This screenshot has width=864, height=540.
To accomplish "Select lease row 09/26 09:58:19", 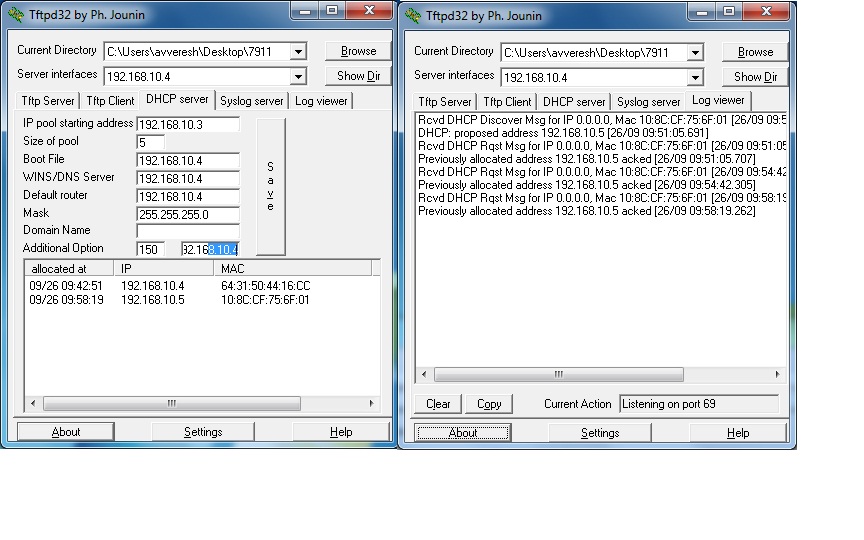I will click(202, 300).
